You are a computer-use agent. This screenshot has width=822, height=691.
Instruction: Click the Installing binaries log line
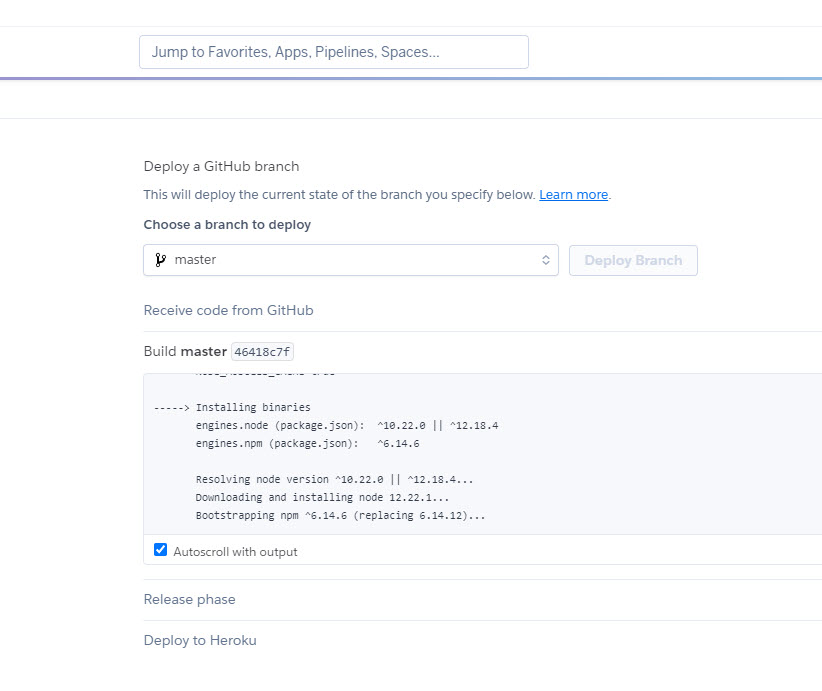[232, 407]
